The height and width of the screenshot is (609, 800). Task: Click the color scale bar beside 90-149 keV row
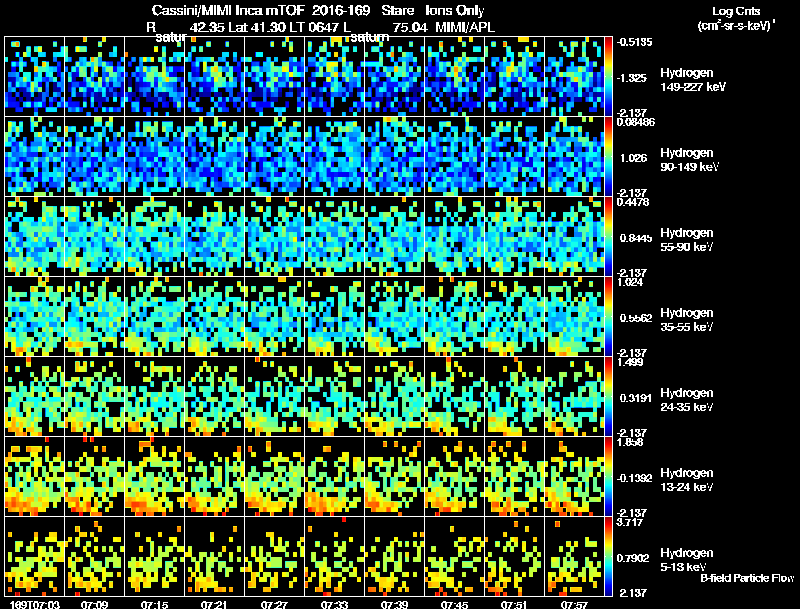tap(608, 157)
